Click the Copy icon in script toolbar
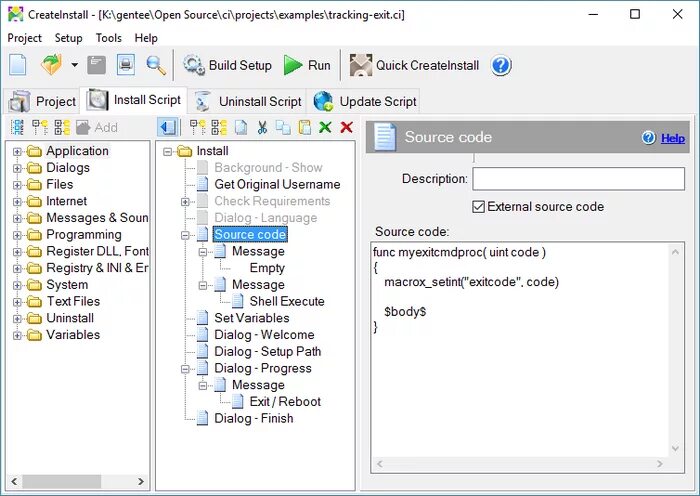700x496 pixels. (283, 127)
